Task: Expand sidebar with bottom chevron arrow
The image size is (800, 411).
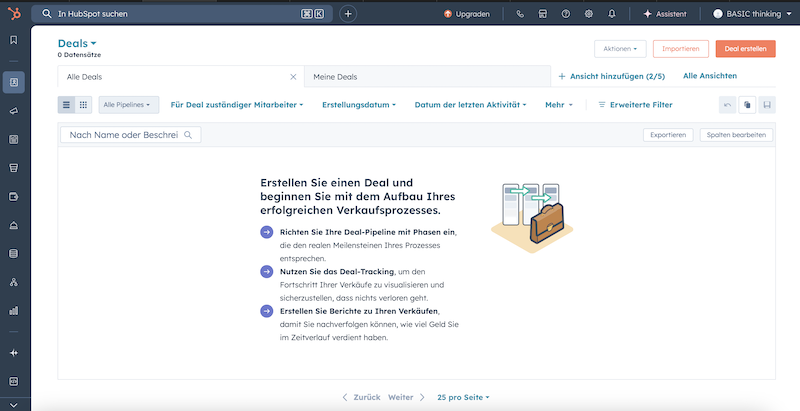Action: tap(14, 405)
